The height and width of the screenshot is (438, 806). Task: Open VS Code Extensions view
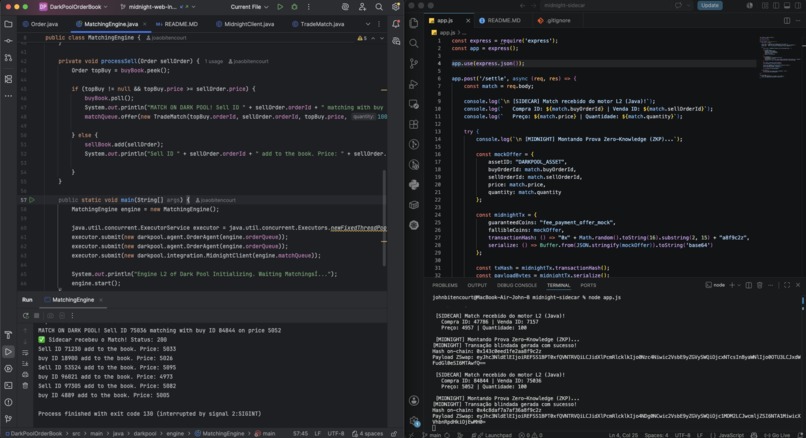click(x=414, y=124)
